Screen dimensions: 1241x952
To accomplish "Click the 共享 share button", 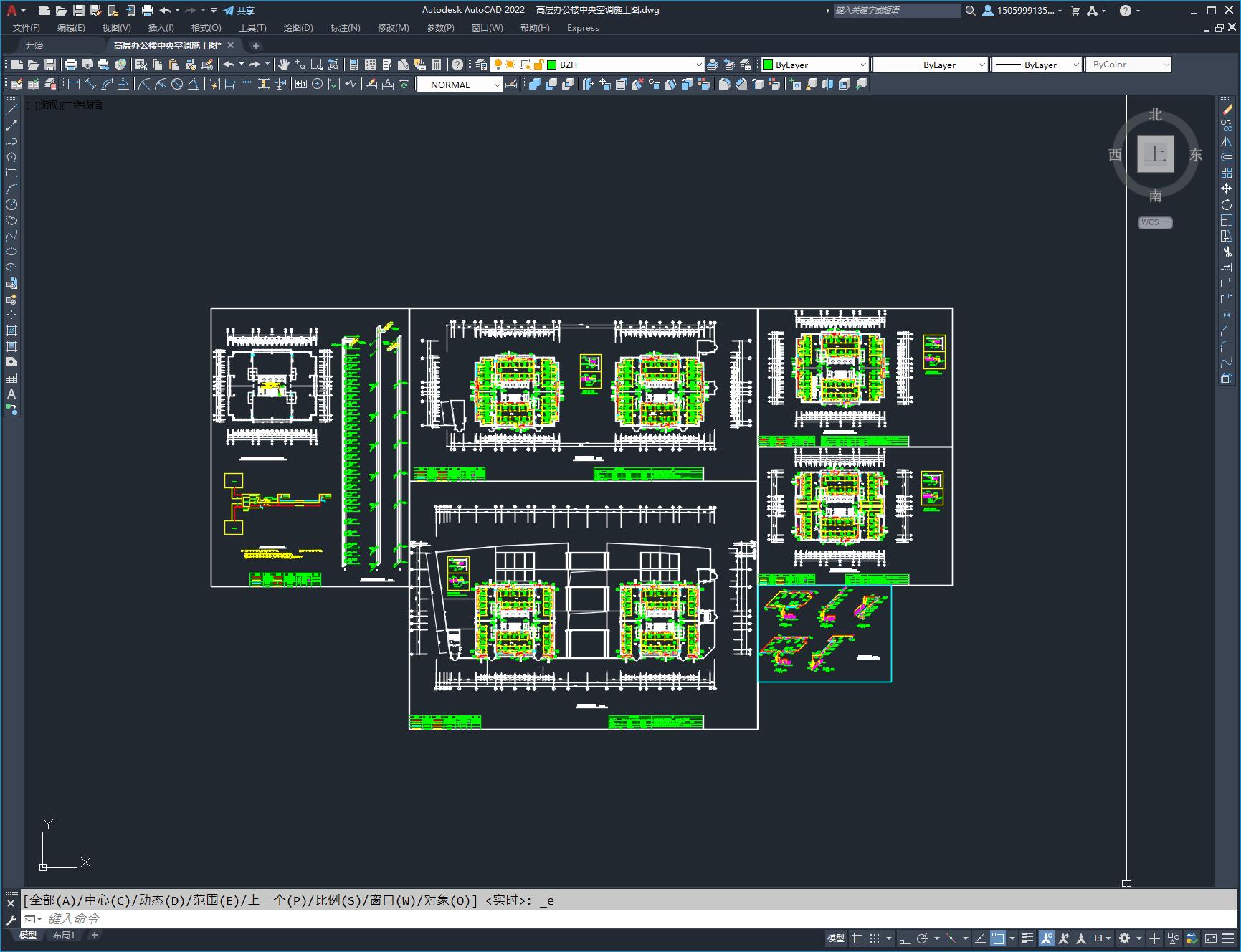I will click(239, 11).
